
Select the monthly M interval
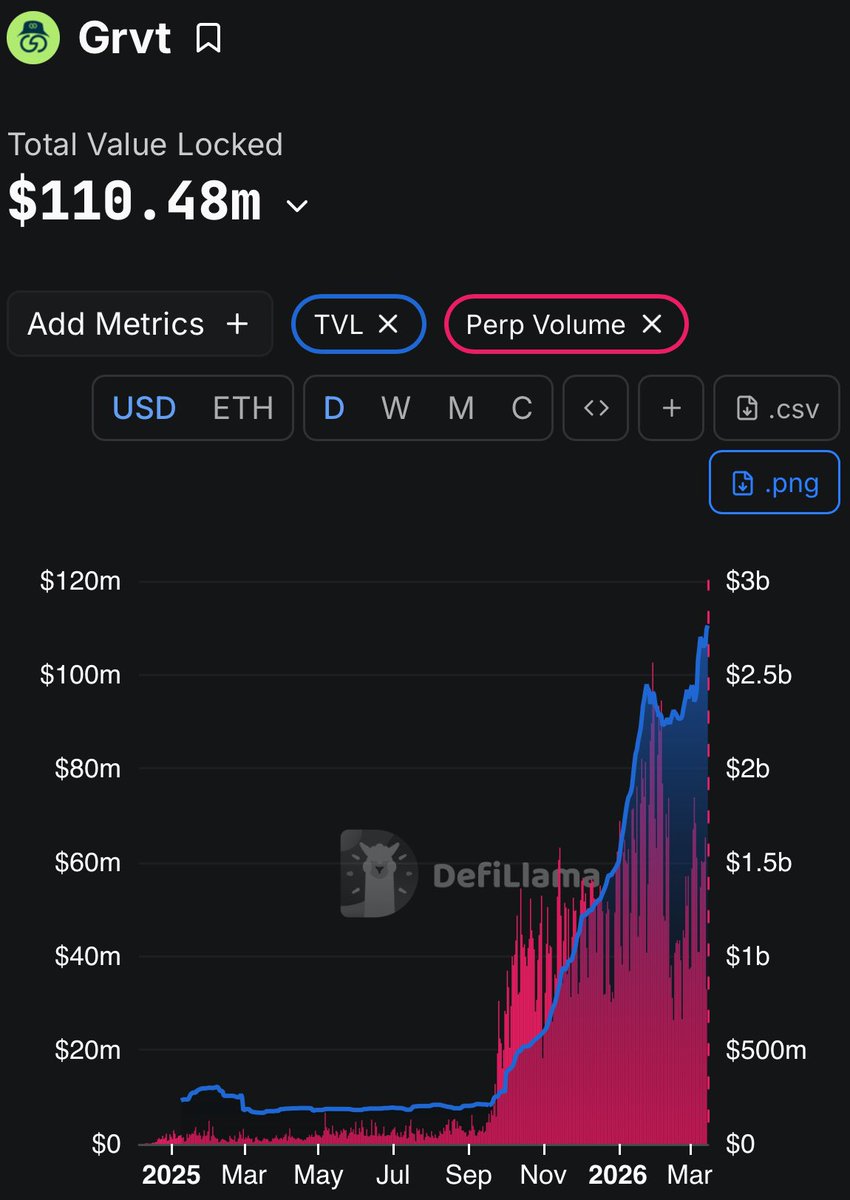(x=461, y=408)
